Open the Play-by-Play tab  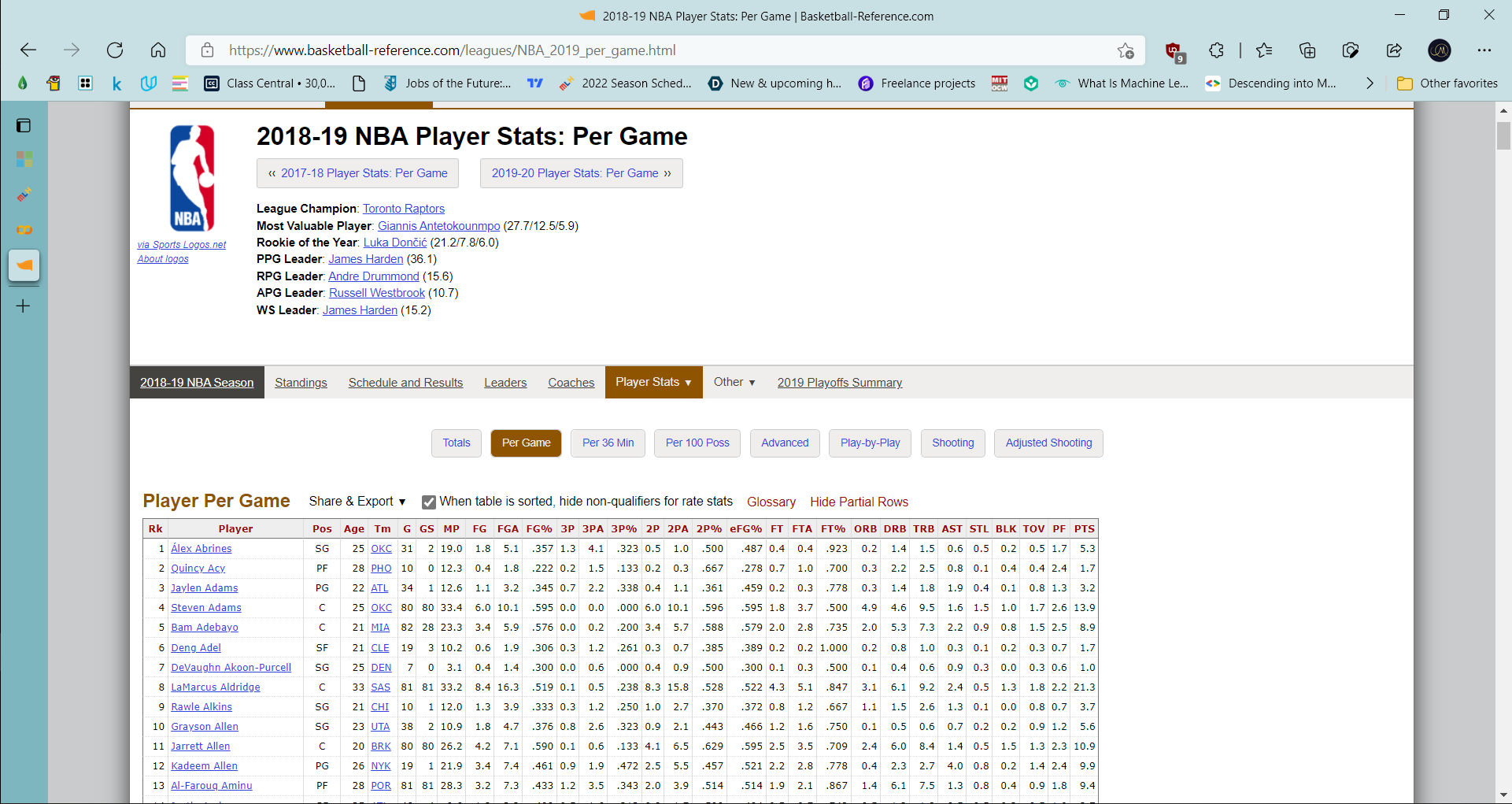(870, 443)
